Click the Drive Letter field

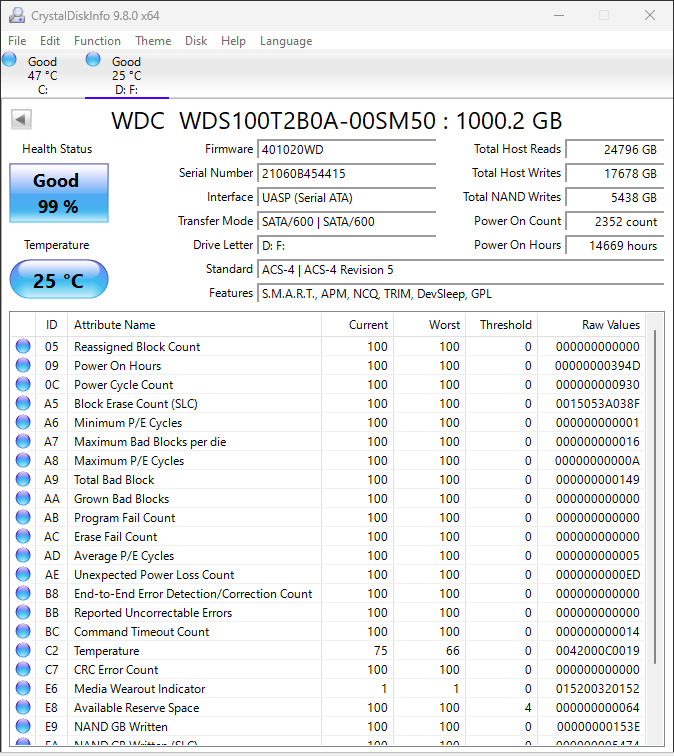click(x=347, y=246)
